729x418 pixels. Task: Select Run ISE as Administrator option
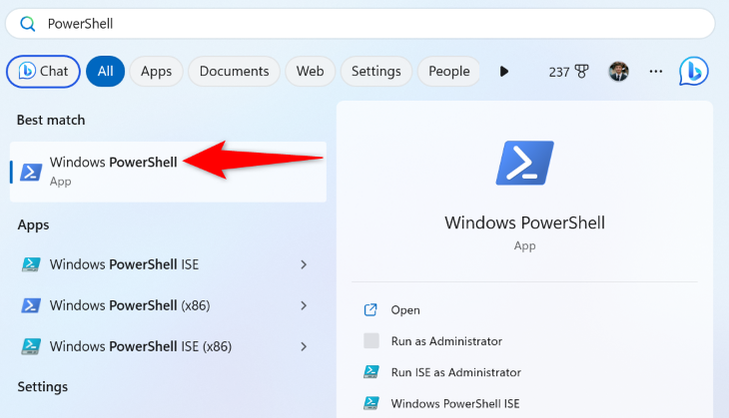455,372
